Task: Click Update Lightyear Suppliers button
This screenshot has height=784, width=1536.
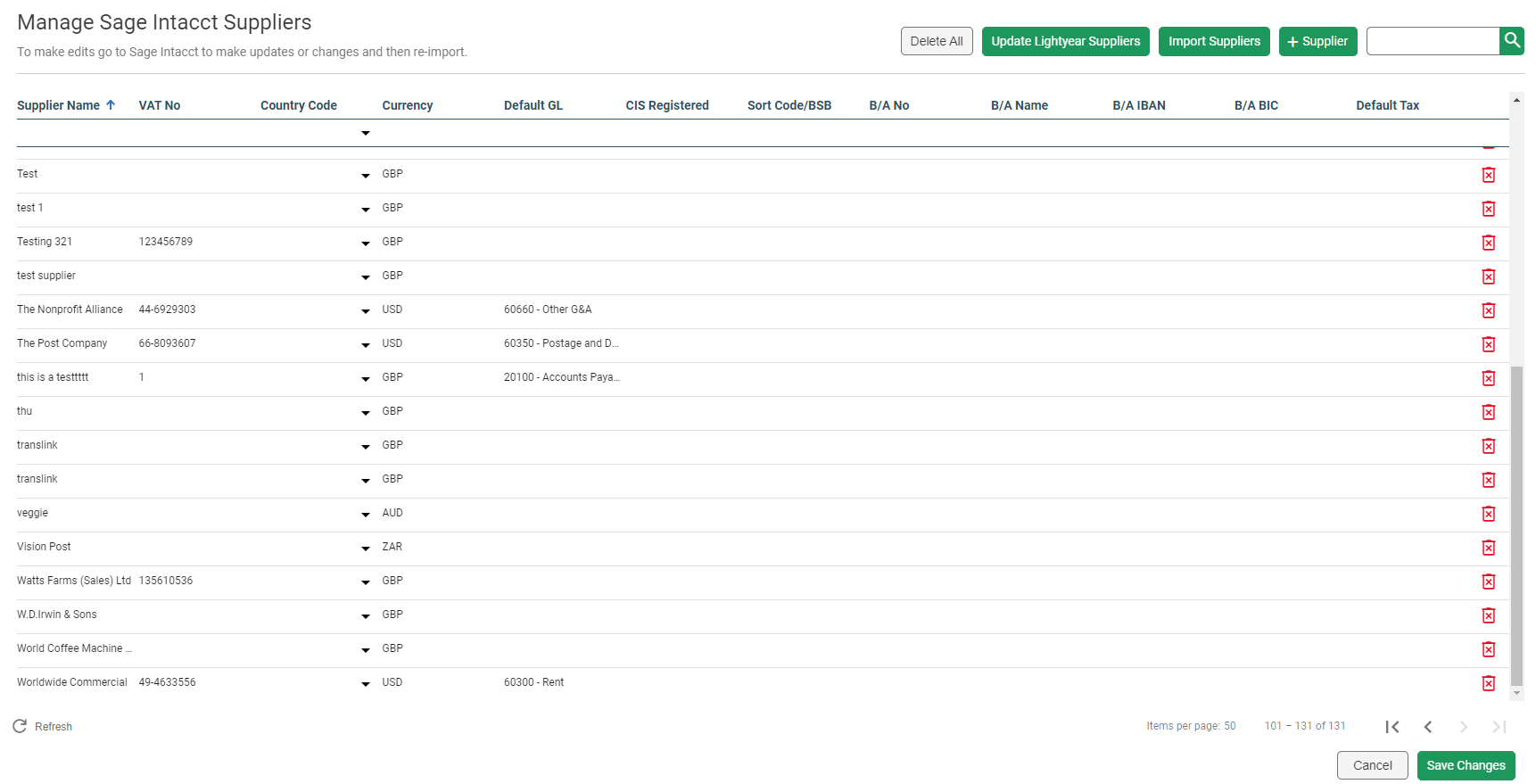Action: [x=1065, y=41]
